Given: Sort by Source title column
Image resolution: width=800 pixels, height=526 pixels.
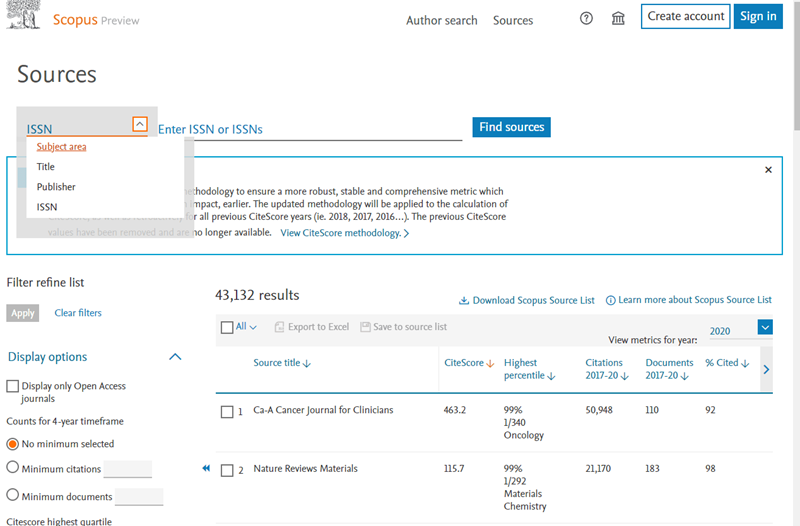Looking at the screenshot, I should [x=282, y=363].
